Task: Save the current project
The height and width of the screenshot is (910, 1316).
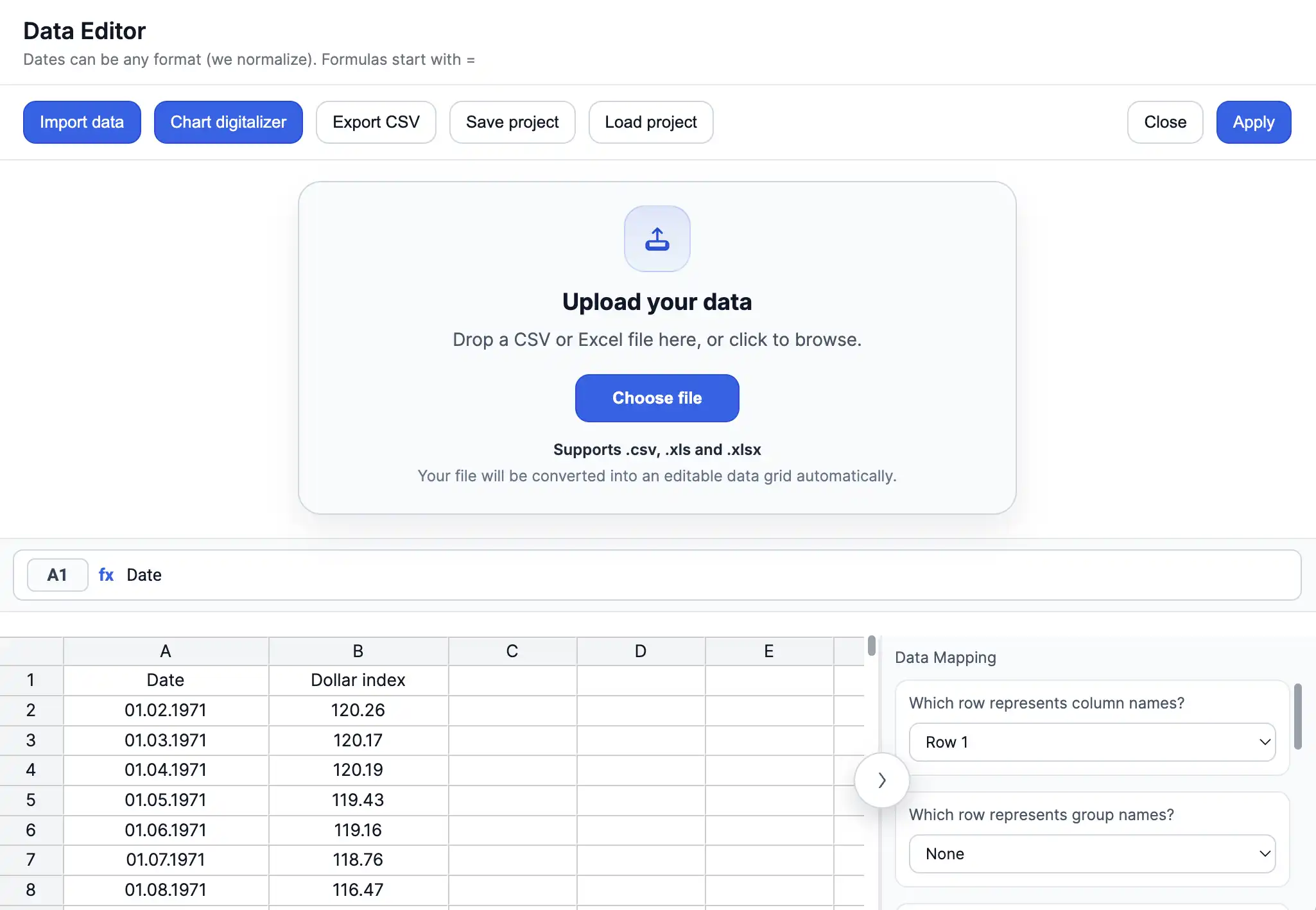Action: click(512, 122)
